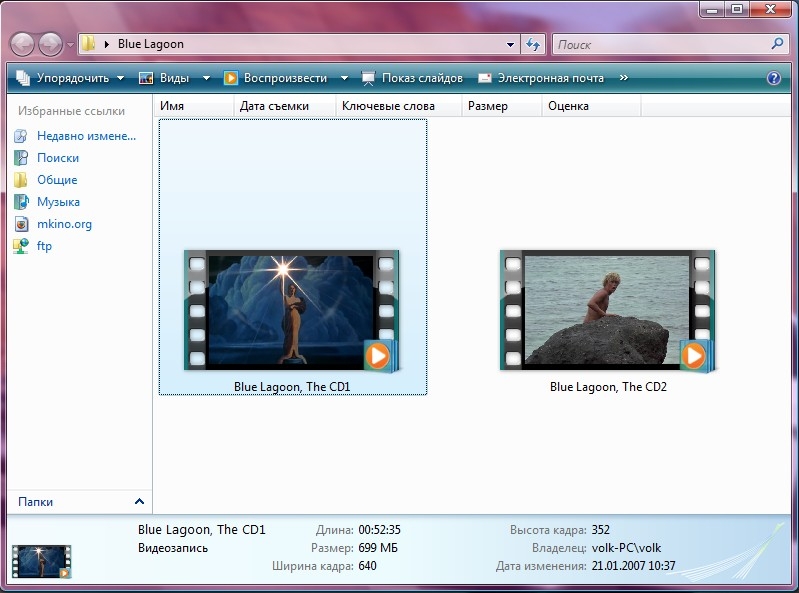The image size is (799, 593).
Task: Refresh the folder with the refresh button
Action: tap(533, 44)
